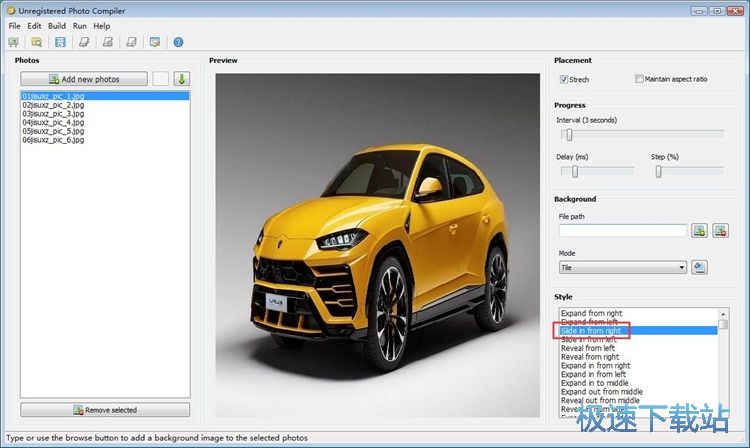Screen dimensions: 750x448
Task: Click the icon next to Mode dropdown
Action: [700, 267]
